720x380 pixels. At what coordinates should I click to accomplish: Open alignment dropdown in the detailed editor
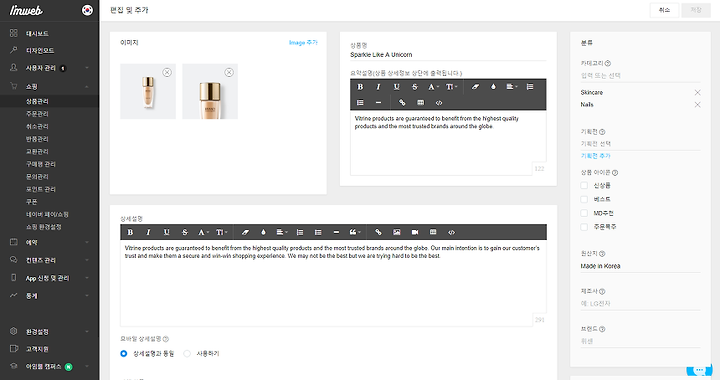click(x=282, y=232)
